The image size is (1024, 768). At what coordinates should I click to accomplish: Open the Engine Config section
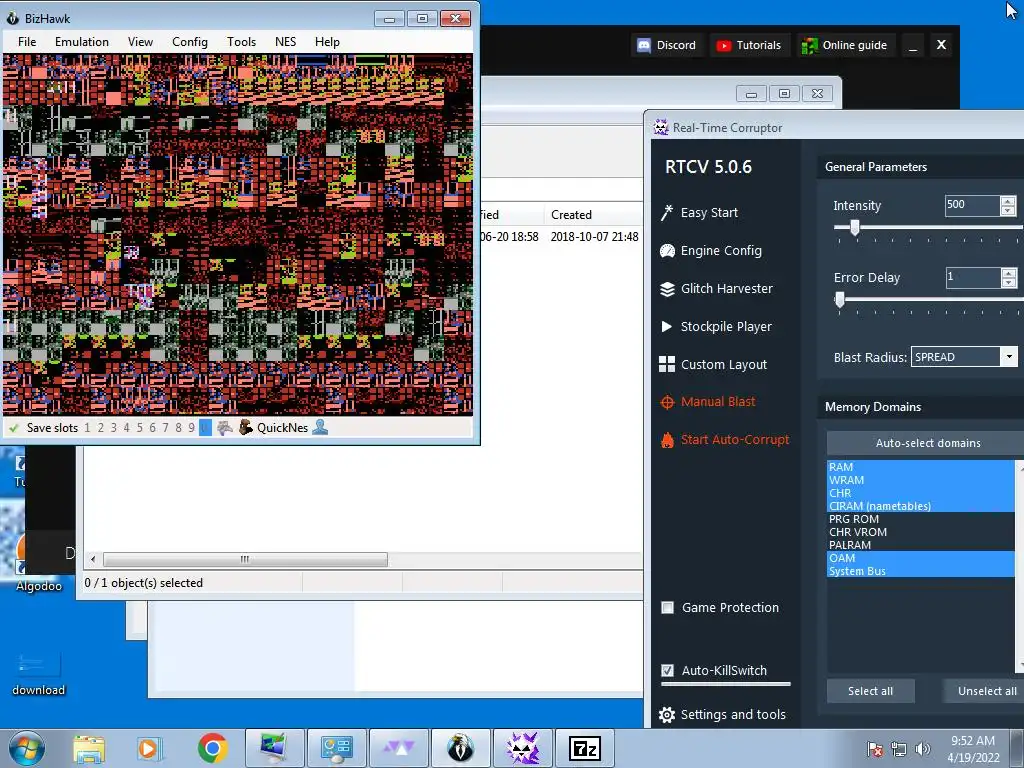click(711, 251)
